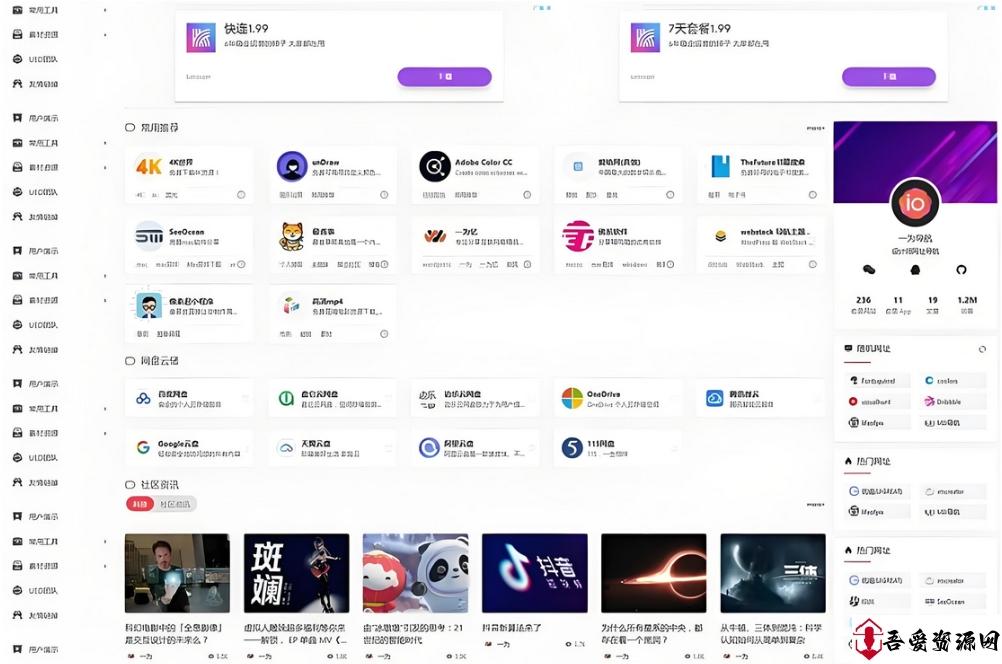Screen dimensions: 1002x664
Task: Click the round arrow icon on 4K card
Action: 241,195
